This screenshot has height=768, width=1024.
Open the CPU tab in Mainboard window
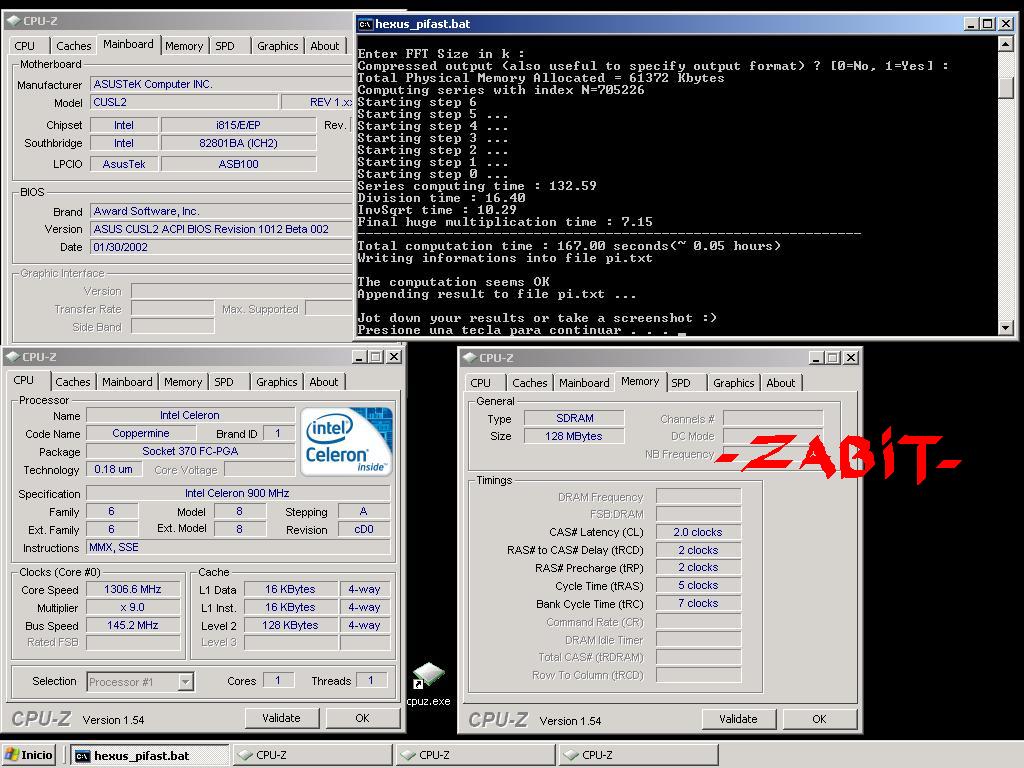(25, 46)
